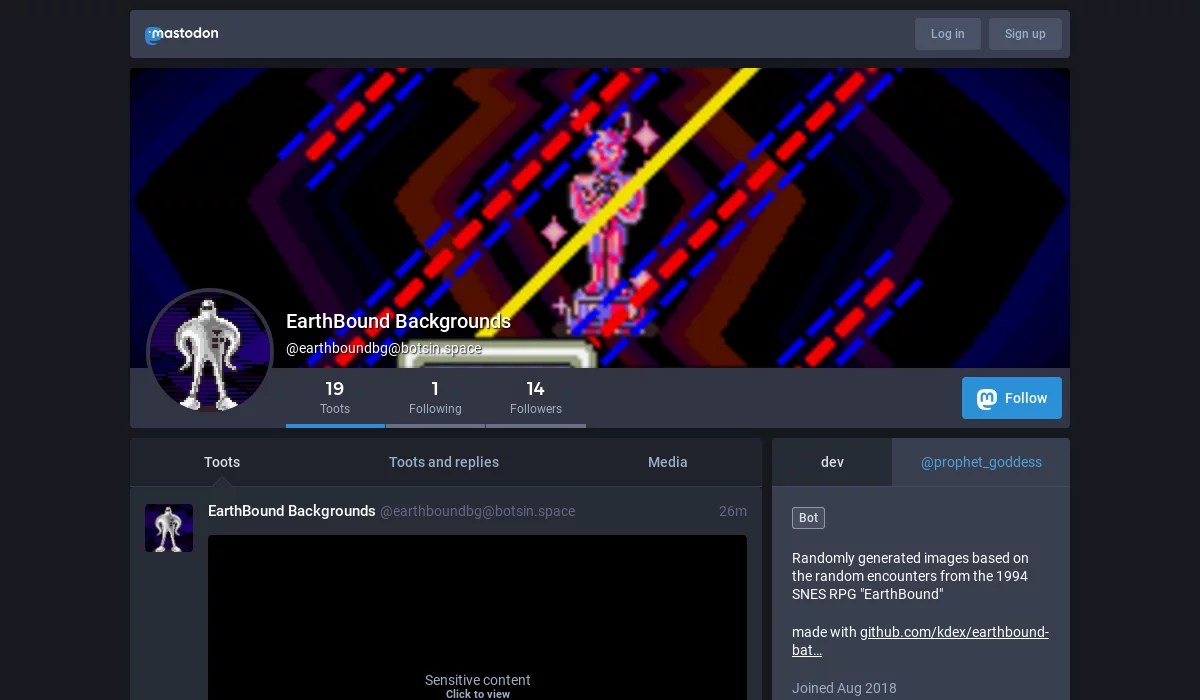Click the EarthBound Backgrounds profile heading
Screen dimensions: 1200x700
(x=398, y=321)
